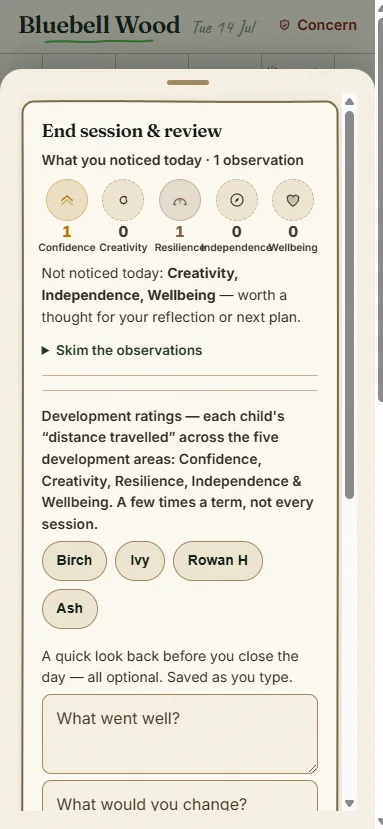
Task: Click the What went well text box
Action: tap(180, 734)
